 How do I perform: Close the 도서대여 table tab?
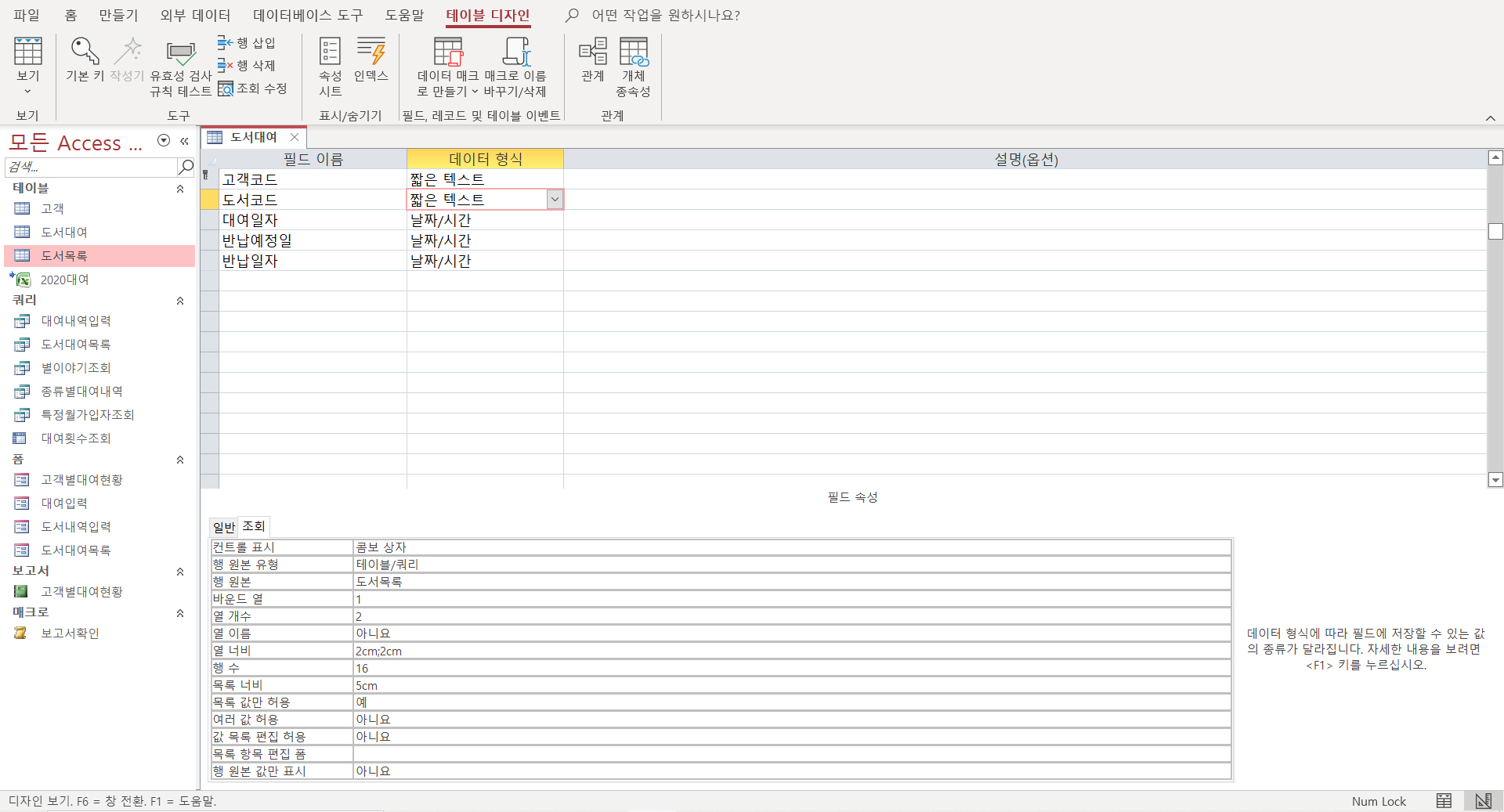coord(295,137)
